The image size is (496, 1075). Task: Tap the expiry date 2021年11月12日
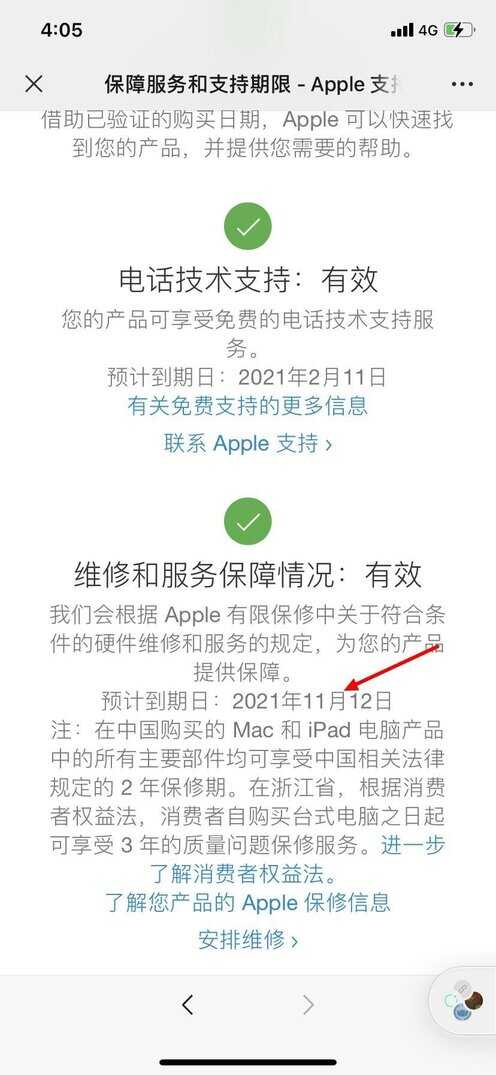tap(311, 701)
